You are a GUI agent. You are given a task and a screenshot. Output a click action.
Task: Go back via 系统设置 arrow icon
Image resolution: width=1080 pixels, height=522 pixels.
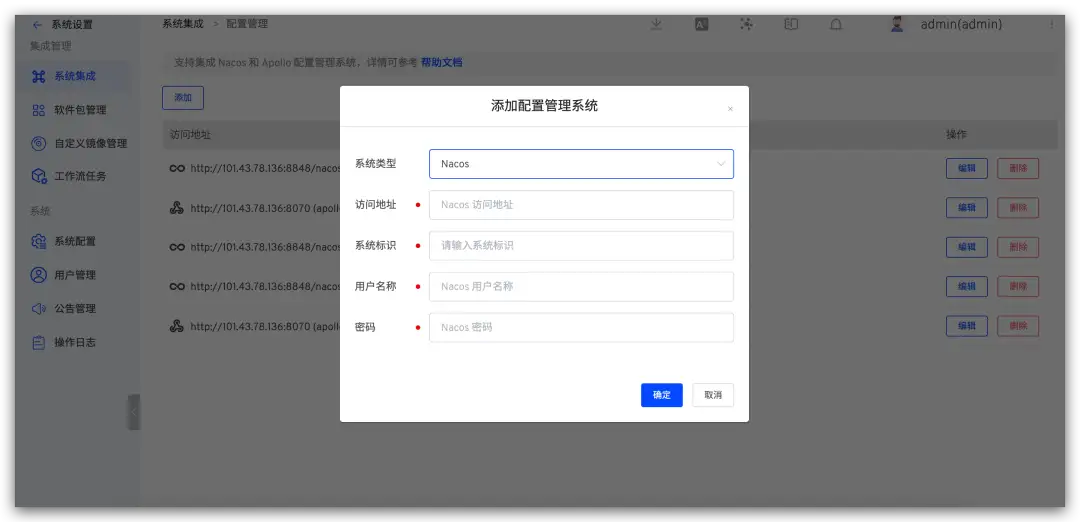pos(37,25)
